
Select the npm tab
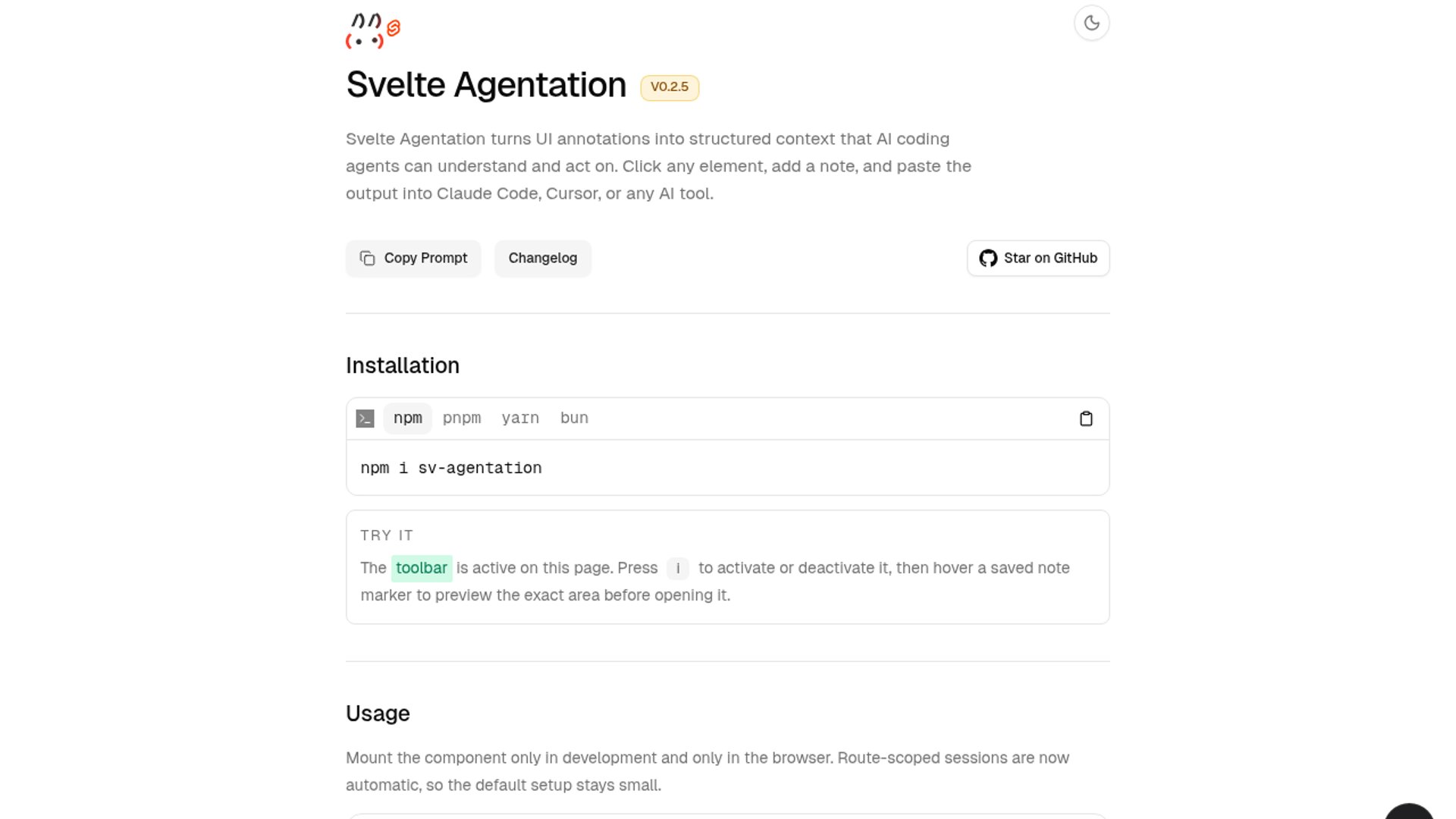coord(407,419)
